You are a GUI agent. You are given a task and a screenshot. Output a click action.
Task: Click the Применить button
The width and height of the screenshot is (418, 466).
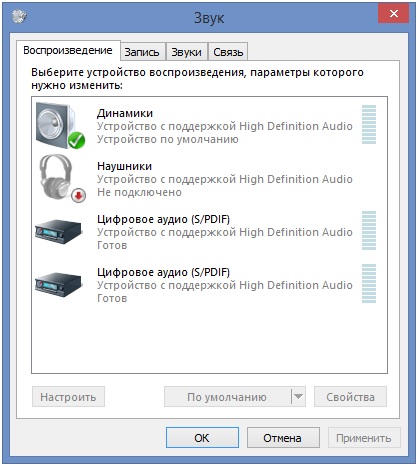364,438
